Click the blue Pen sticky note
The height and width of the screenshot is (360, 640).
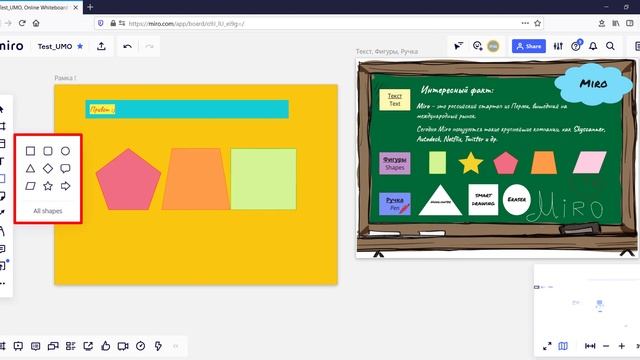point(395,204)
